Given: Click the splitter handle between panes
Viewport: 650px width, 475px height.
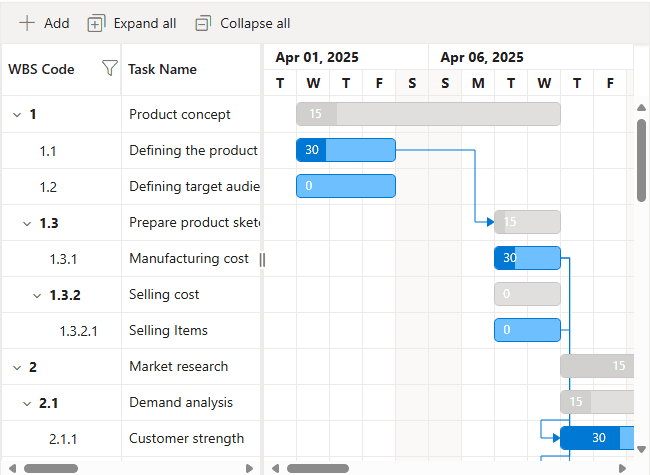Looking at the screenshot, I should coord(262,259).
